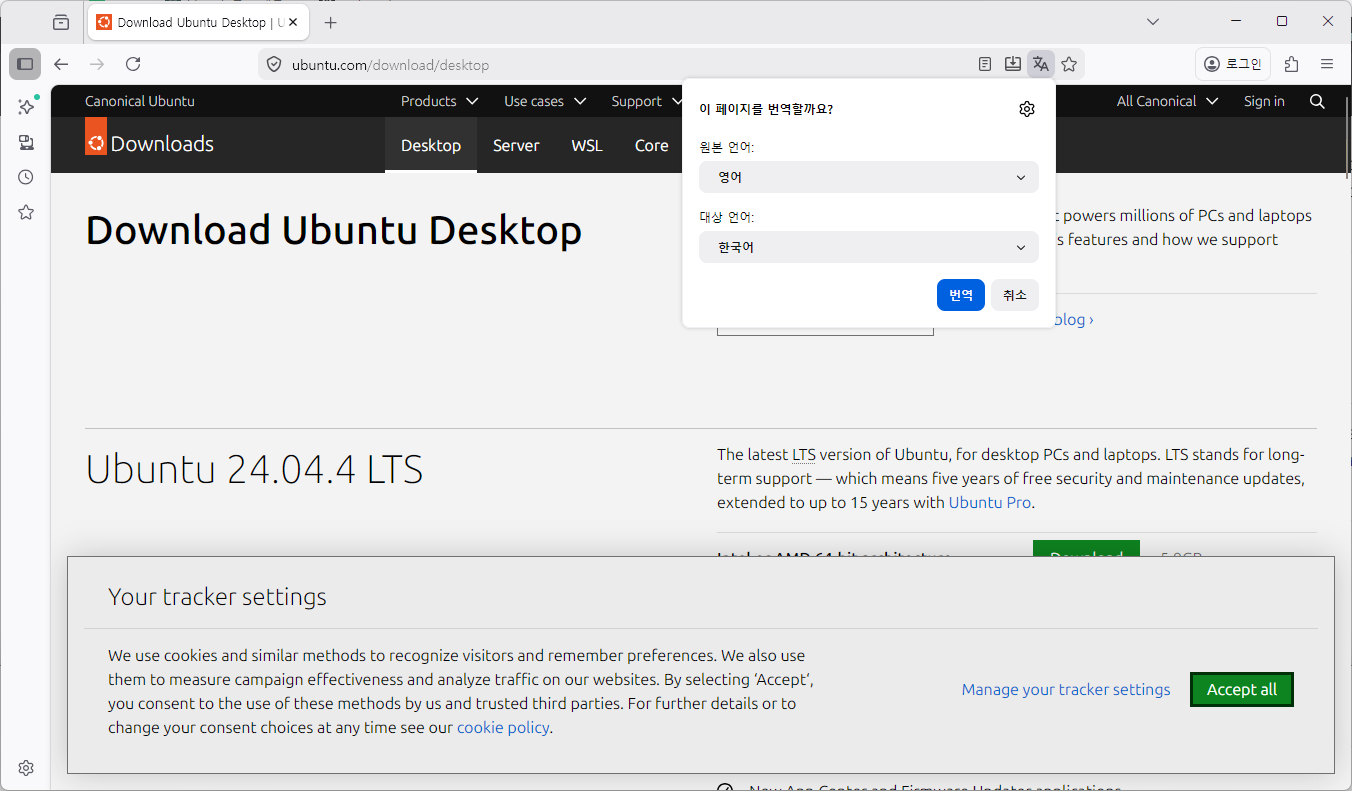
Task: Click the translate page icon in address bar
Action: (1041, 64)
